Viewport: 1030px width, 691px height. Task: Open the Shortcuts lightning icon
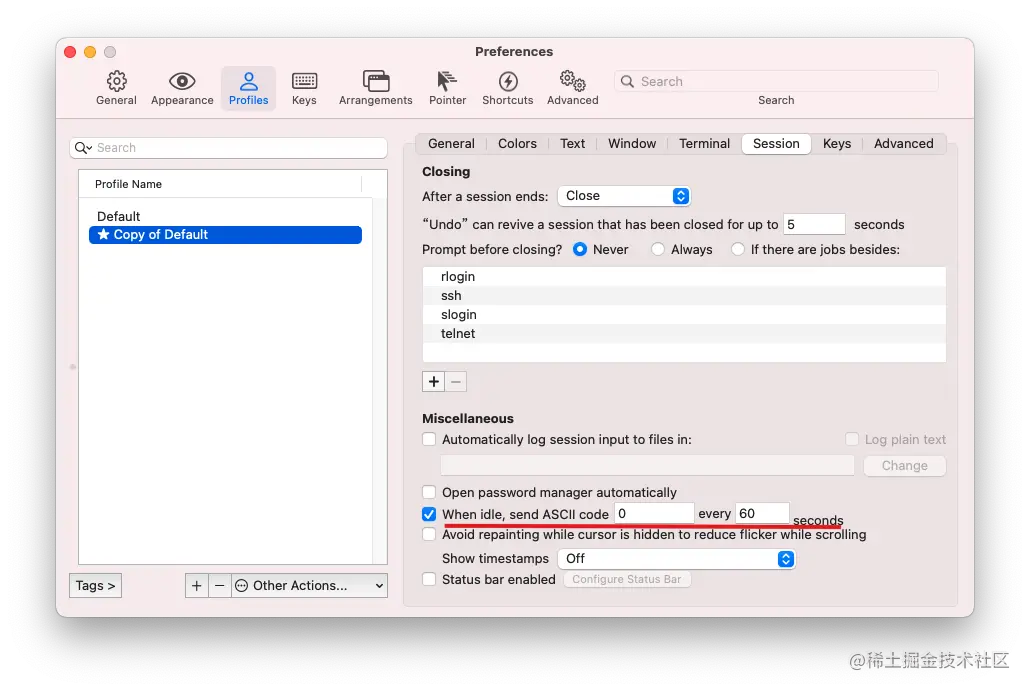click(508, 81)
